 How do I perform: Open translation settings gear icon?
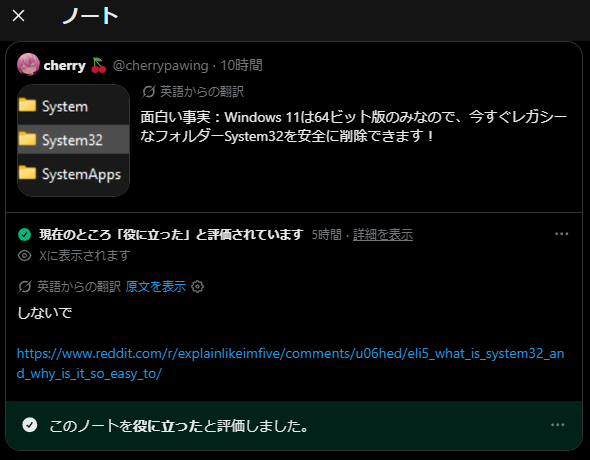click(x=198, y=287)
